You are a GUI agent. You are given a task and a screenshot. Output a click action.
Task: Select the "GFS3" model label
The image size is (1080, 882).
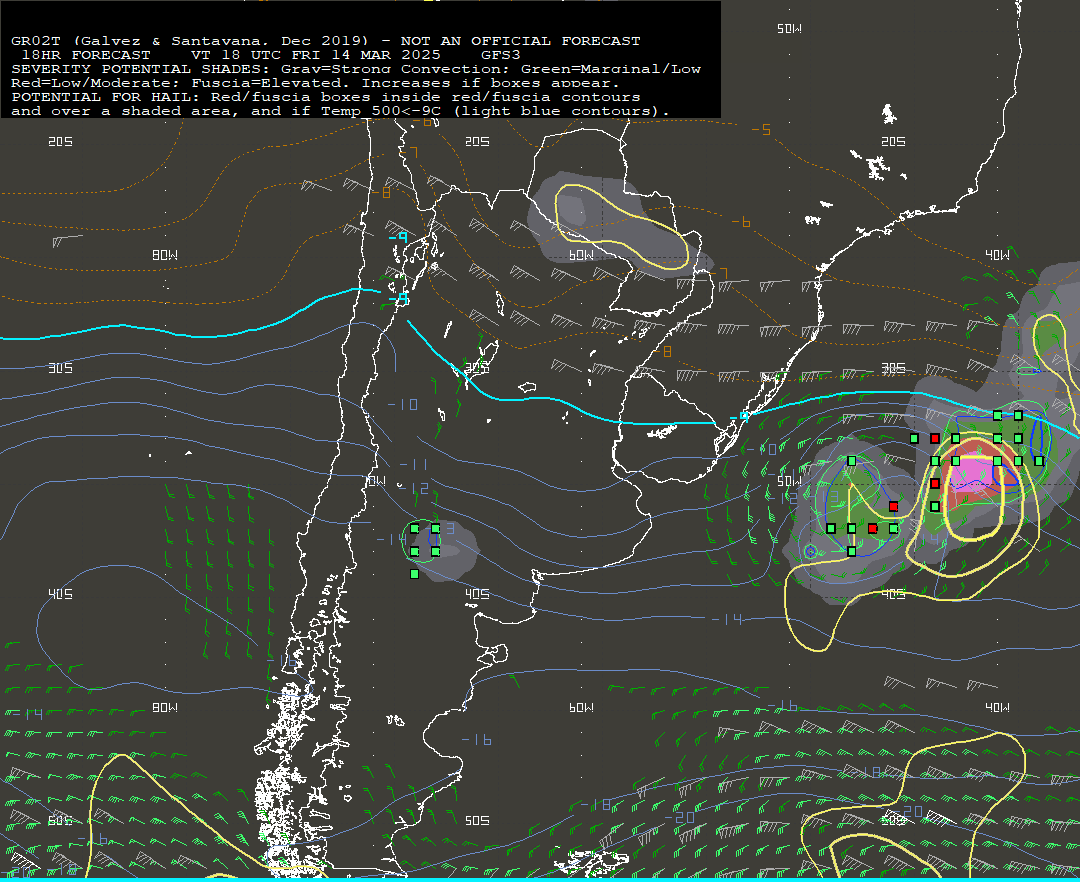pos(501,54)
